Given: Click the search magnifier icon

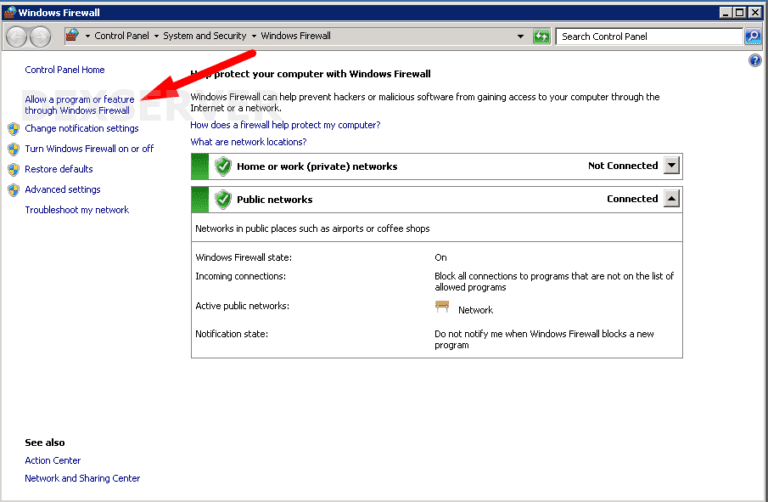Looking at the screenshot, I should tap(753, 36).
